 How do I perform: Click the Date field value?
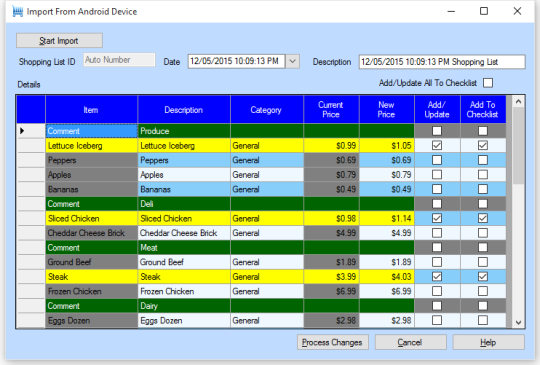coord(236,61)
